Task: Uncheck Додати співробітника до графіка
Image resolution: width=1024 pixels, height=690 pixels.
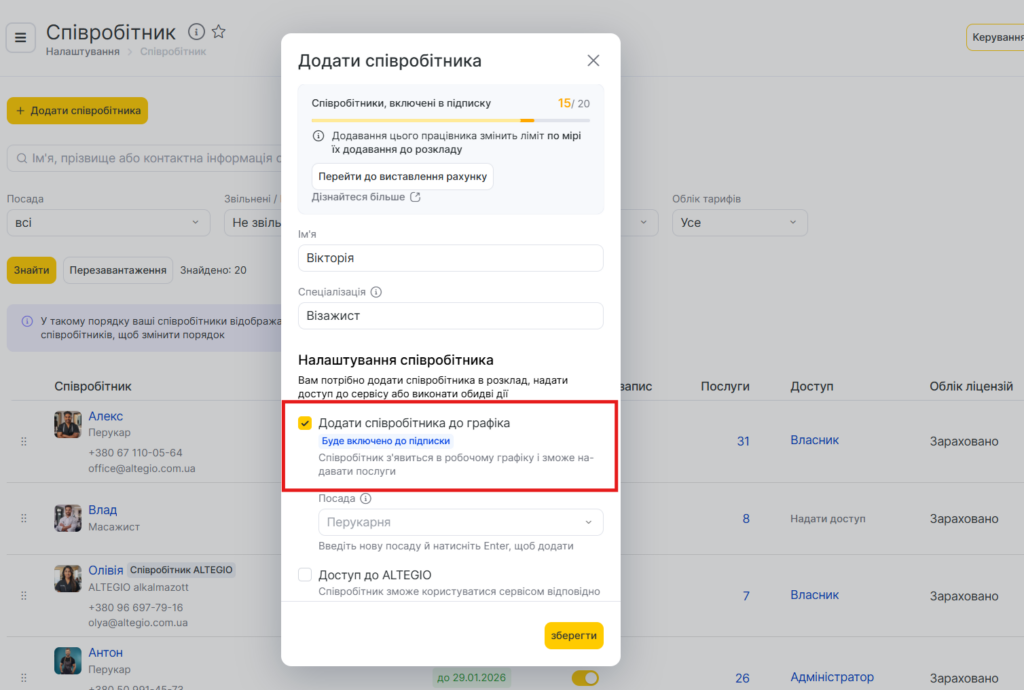Action: [x=305, y=423]
